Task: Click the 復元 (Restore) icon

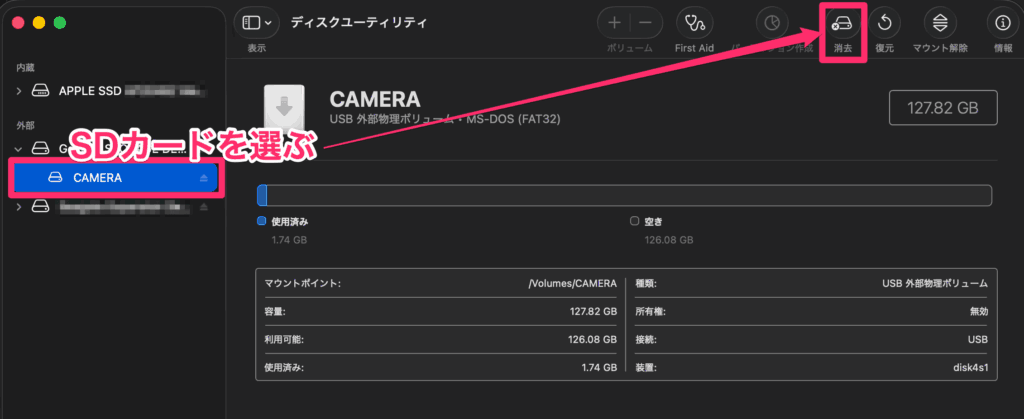Action: click(884, 23)
